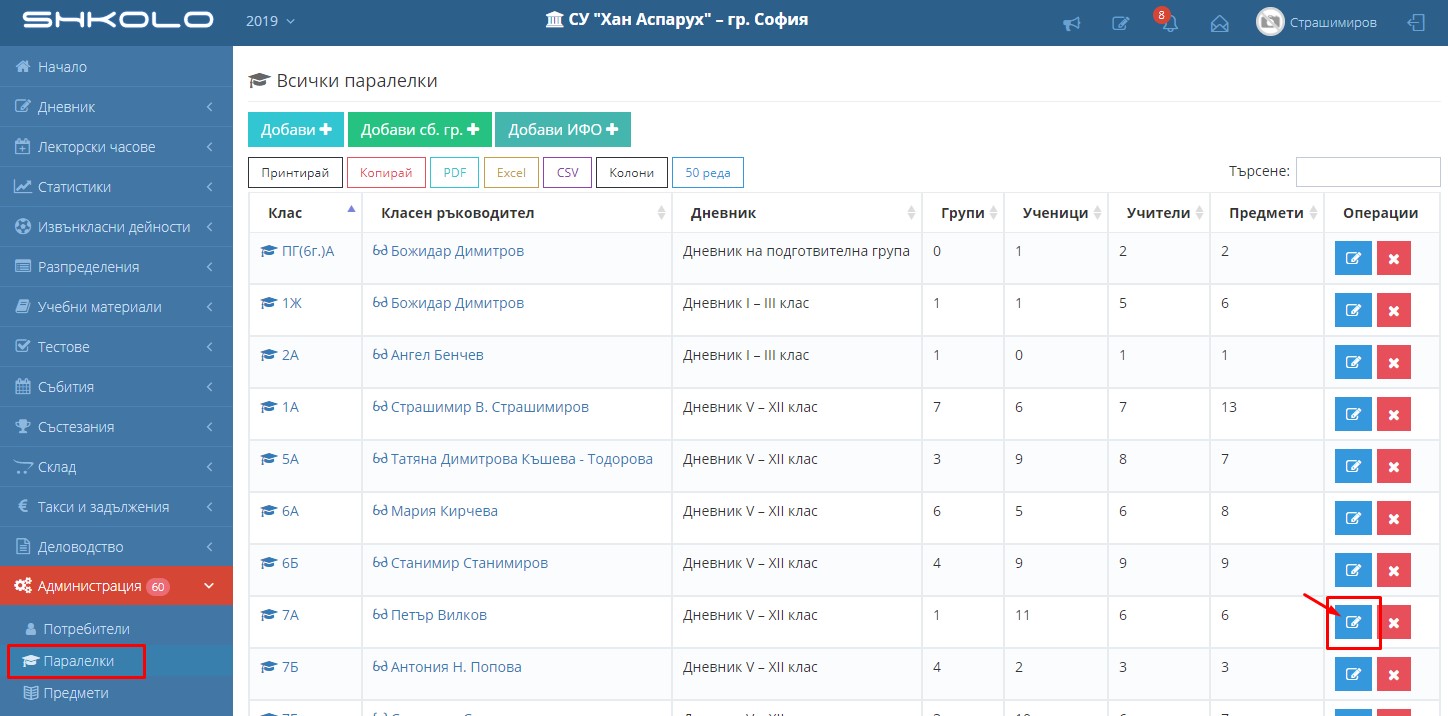Screen dimensions: 1448x716
Task: Delete the 6Б class row
Action: coord(1394,570)
